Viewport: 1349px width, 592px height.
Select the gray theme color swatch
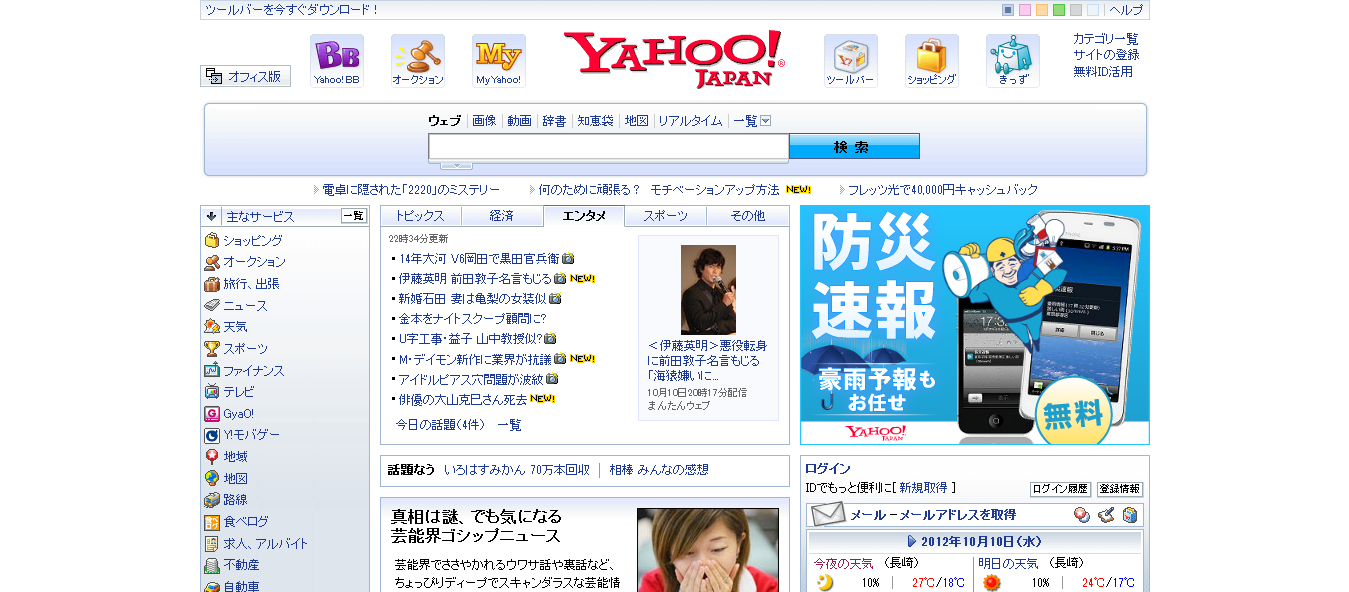coord(1076,10)
